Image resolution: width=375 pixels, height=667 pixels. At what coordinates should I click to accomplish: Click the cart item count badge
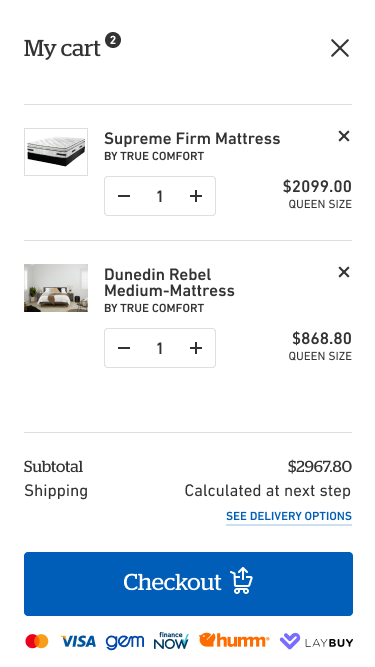coord(113,40)
